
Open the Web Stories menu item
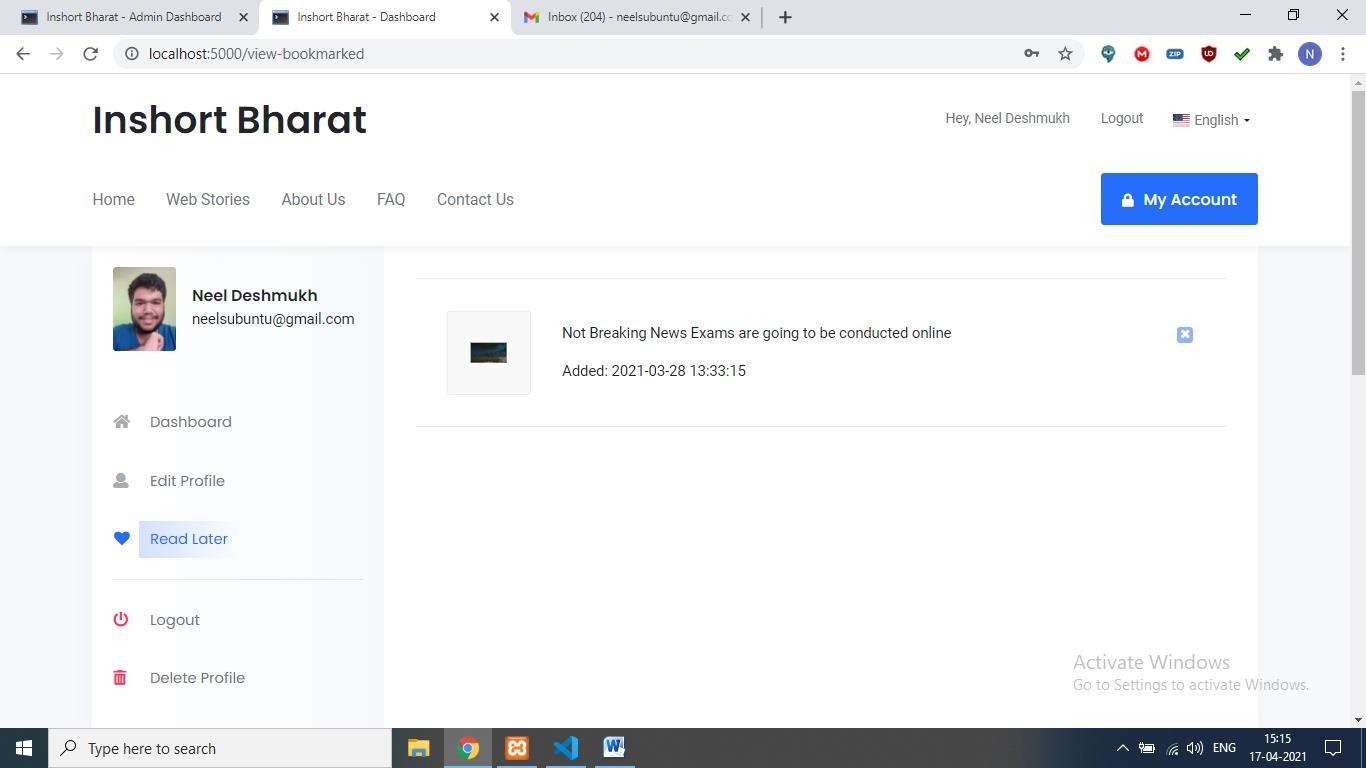(x=208, y=200)
